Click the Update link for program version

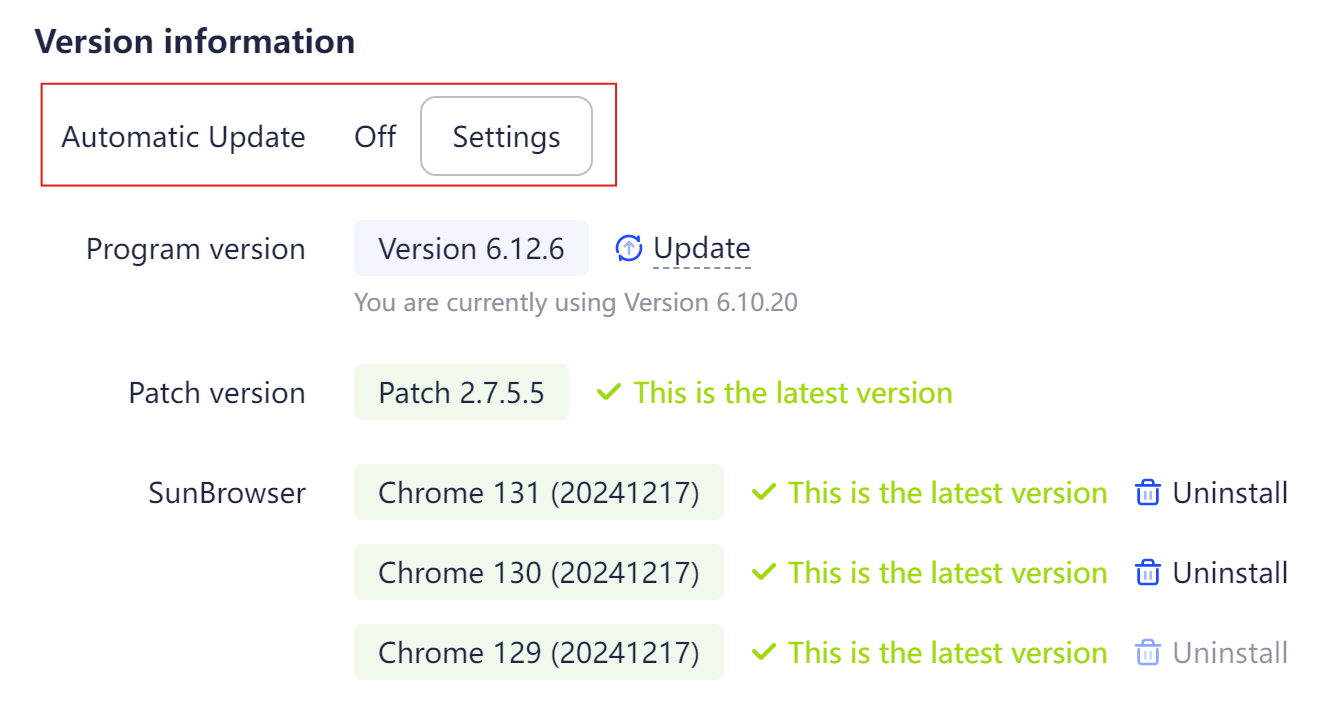pos(702,248)
